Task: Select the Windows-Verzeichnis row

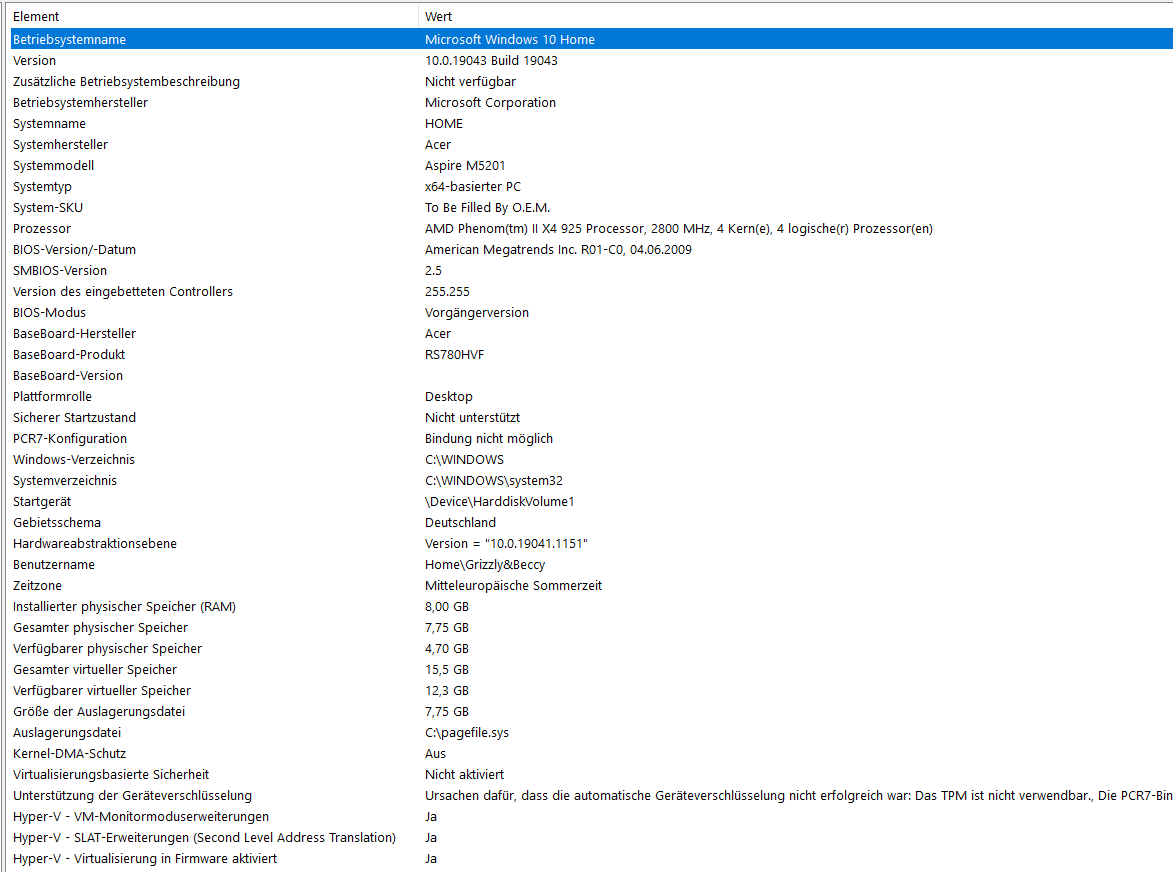Action: [x=592, y=458]
